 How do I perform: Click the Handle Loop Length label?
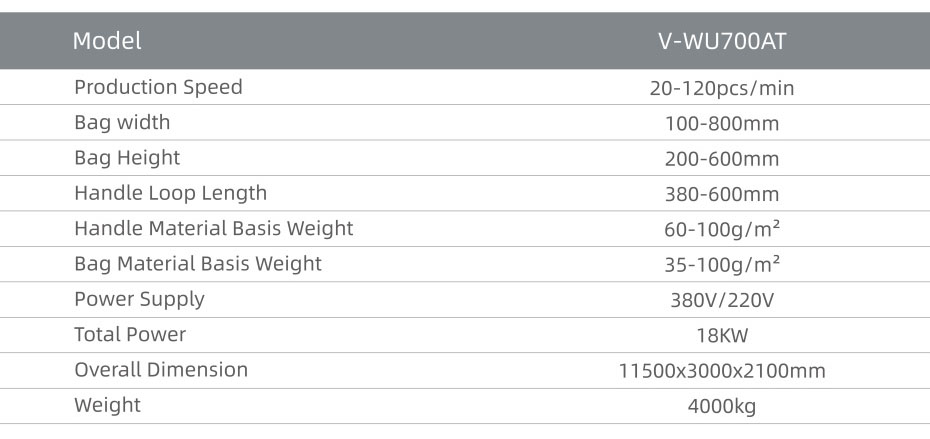pyautogui.click(x=171, y=193)
